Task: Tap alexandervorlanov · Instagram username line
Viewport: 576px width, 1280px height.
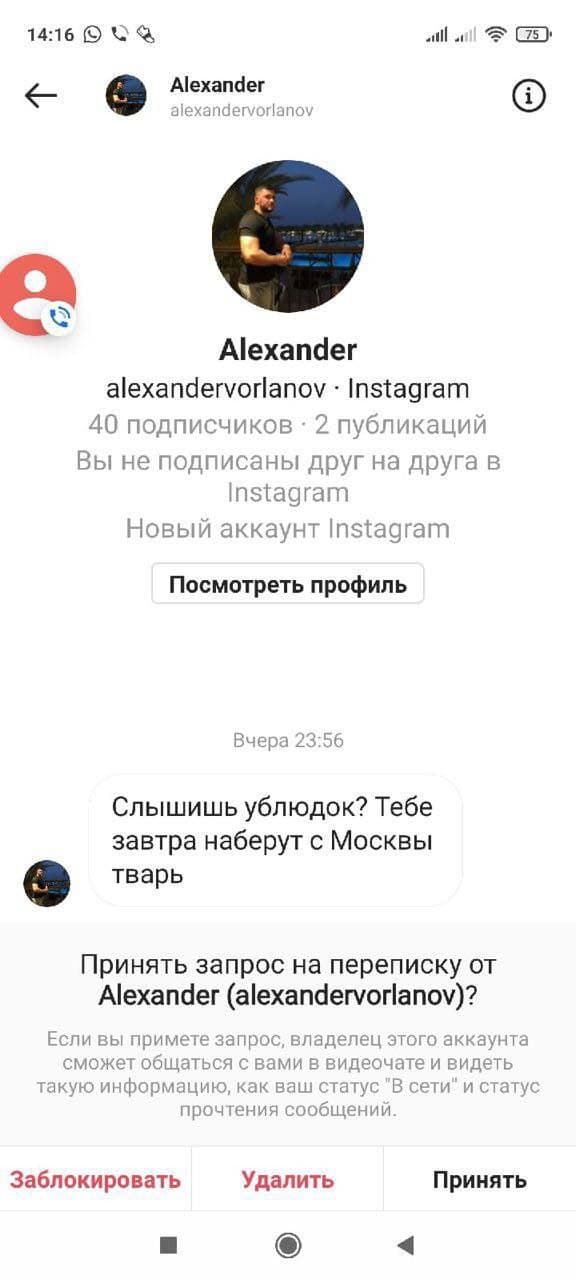Action: (288, 388)
